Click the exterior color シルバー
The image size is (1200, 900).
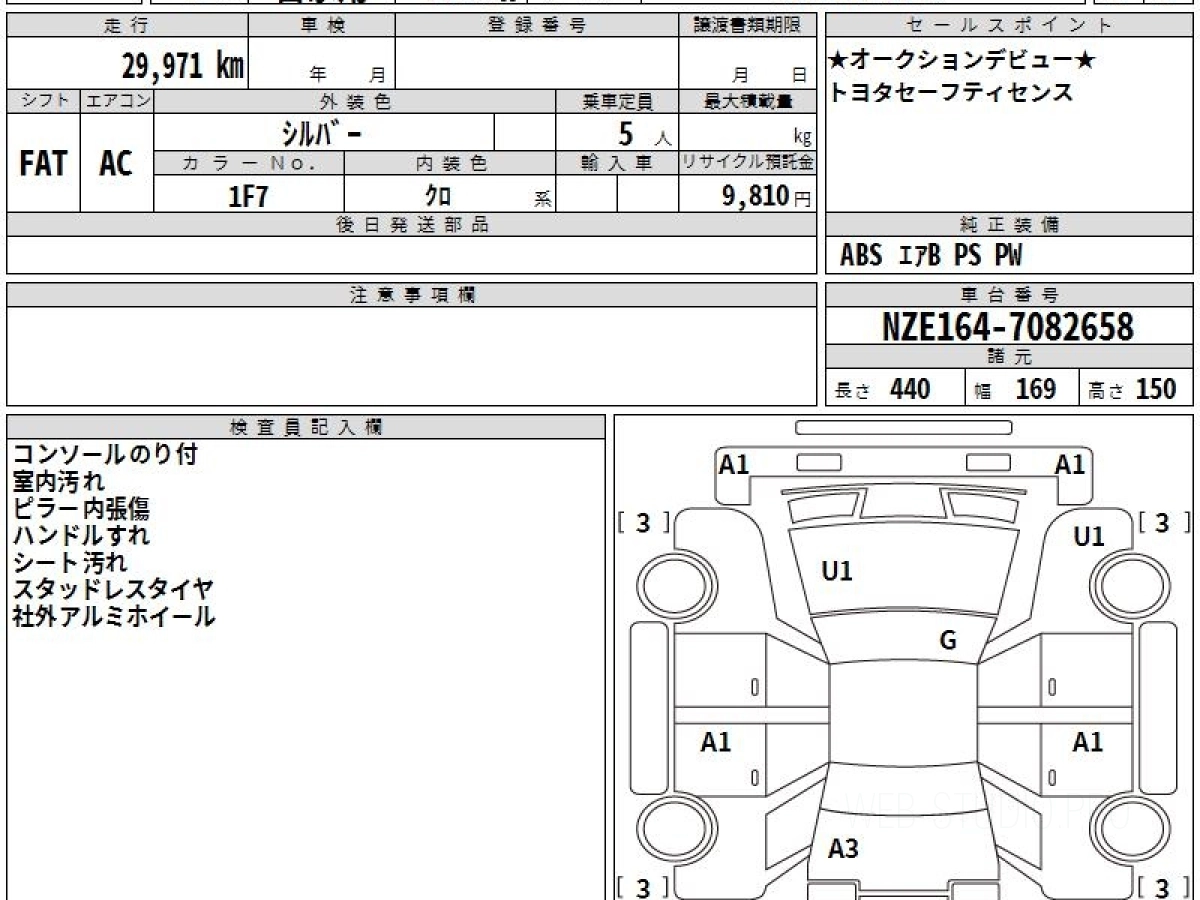coord(320,132)
